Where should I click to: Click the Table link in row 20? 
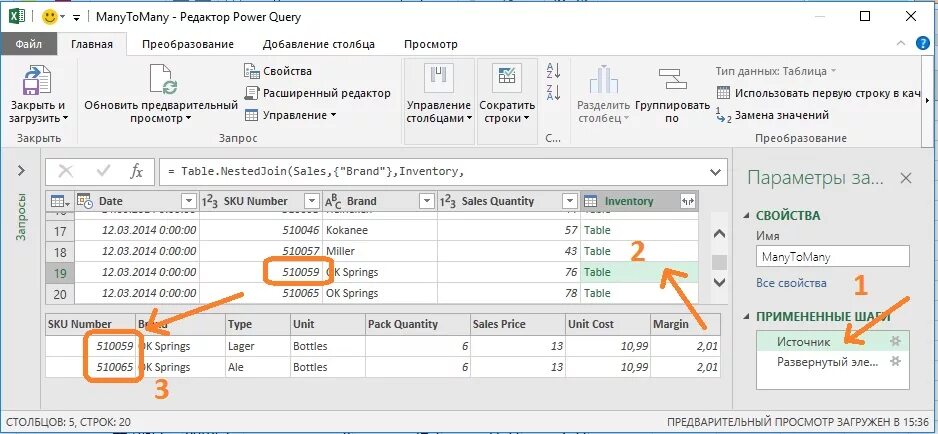click(x=597, y=293)
